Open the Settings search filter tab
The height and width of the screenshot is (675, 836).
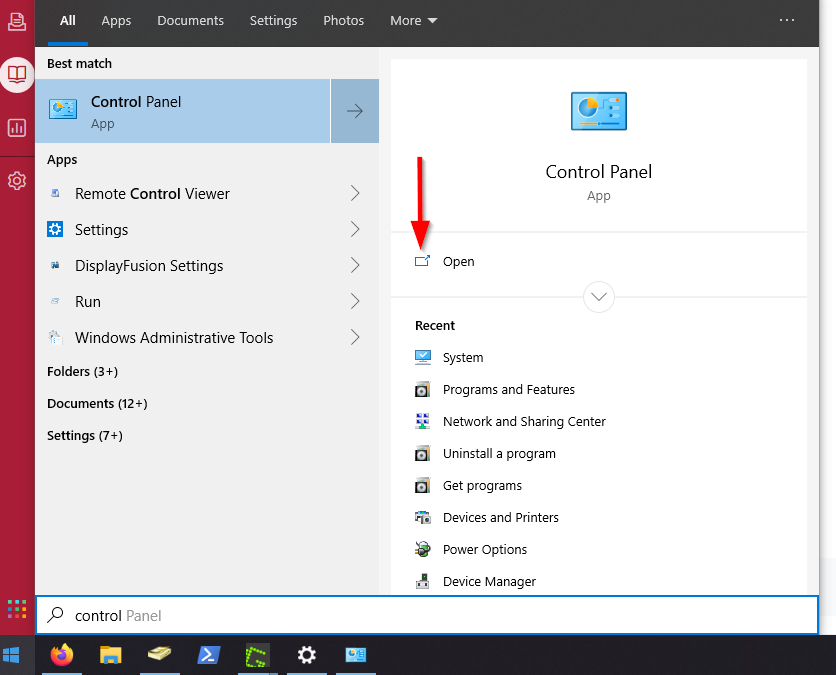pos(274,21)
